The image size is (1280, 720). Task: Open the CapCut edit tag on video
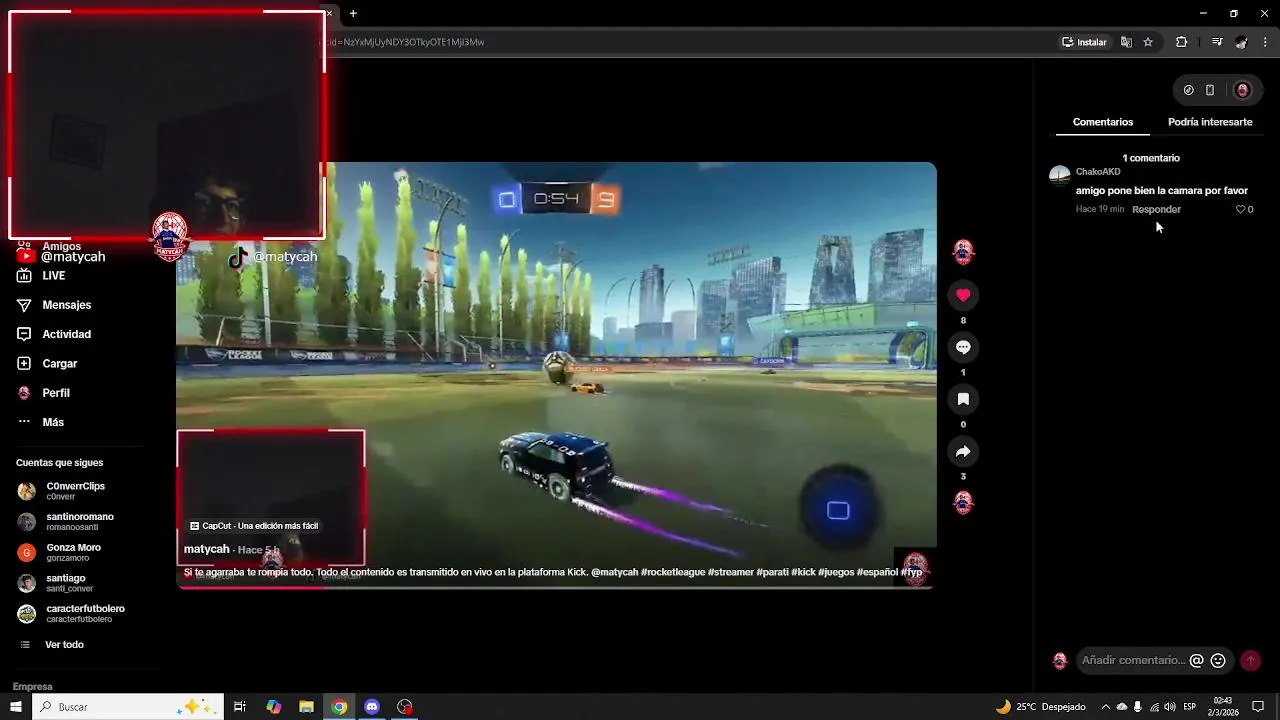pos(254,526)
